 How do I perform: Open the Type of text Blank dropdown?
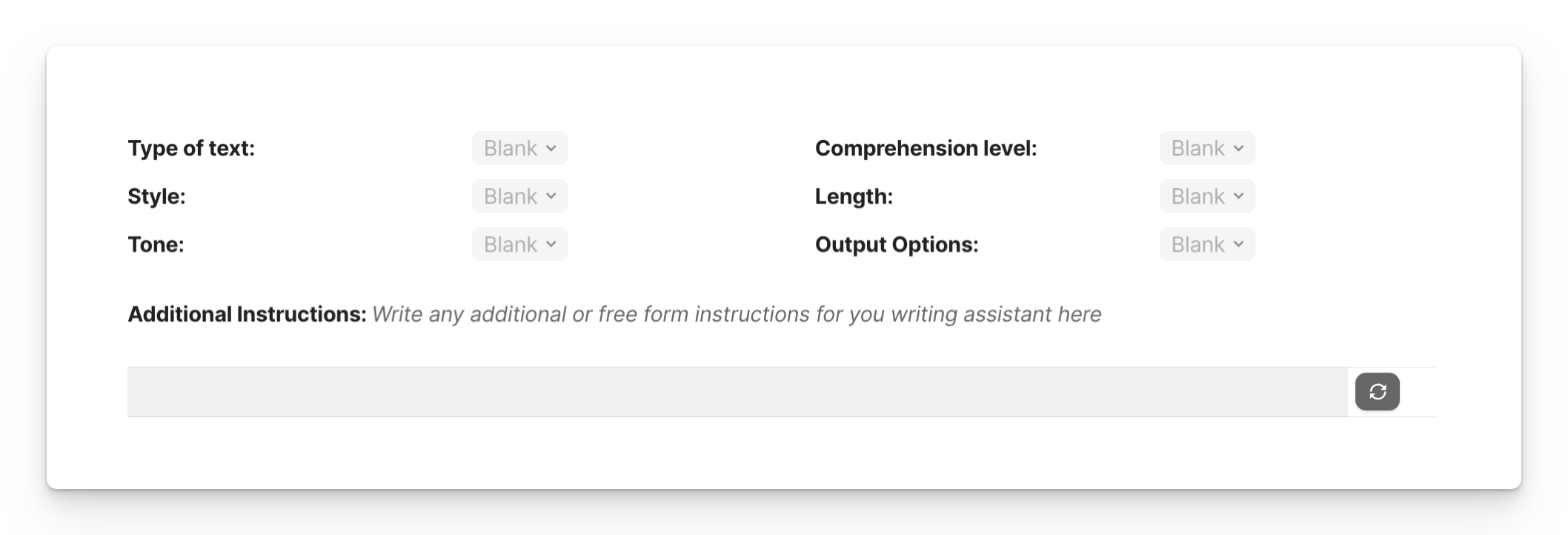click(x=520, y=148)
